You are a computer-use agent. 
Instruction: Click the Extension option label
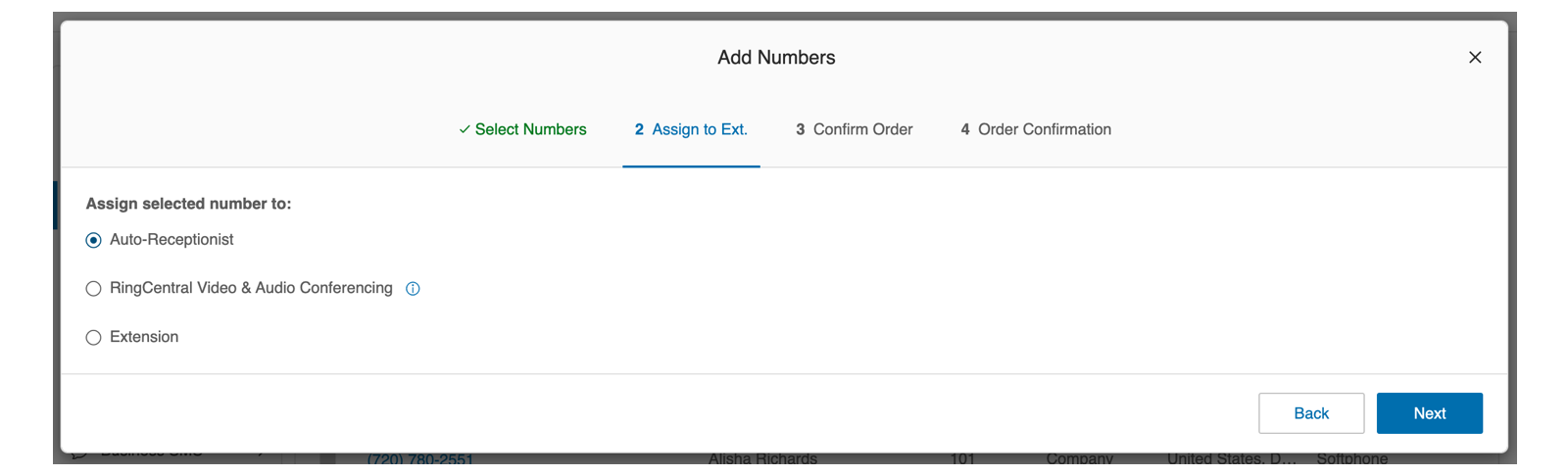[x=144, y=337]
